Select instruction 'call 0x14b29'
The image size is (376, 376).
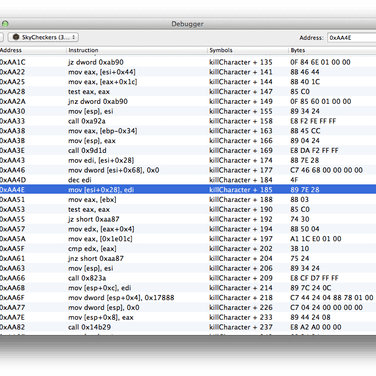click(x=89, y=327)
